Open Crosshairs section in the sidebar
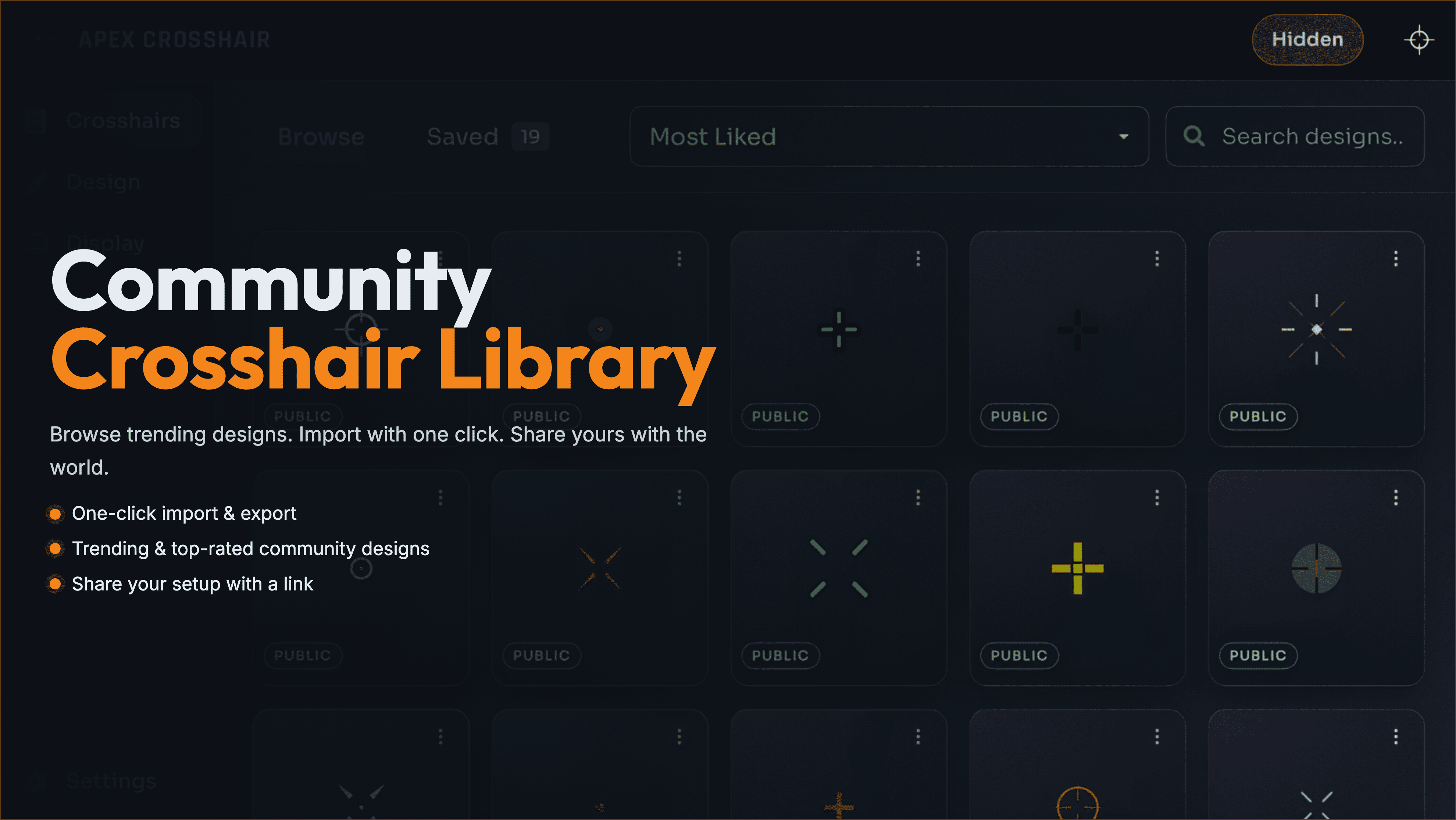Viewport: 1456px width, 820px height. 123,120
